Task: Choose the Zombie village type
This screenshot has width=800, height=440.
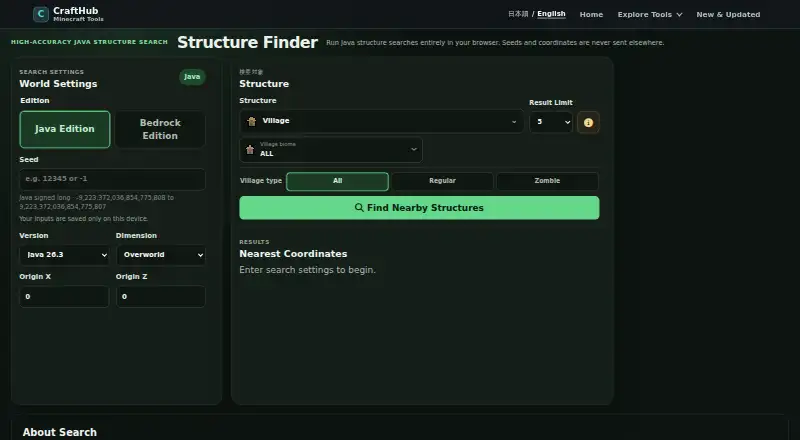Action: (x=547, y=181)
